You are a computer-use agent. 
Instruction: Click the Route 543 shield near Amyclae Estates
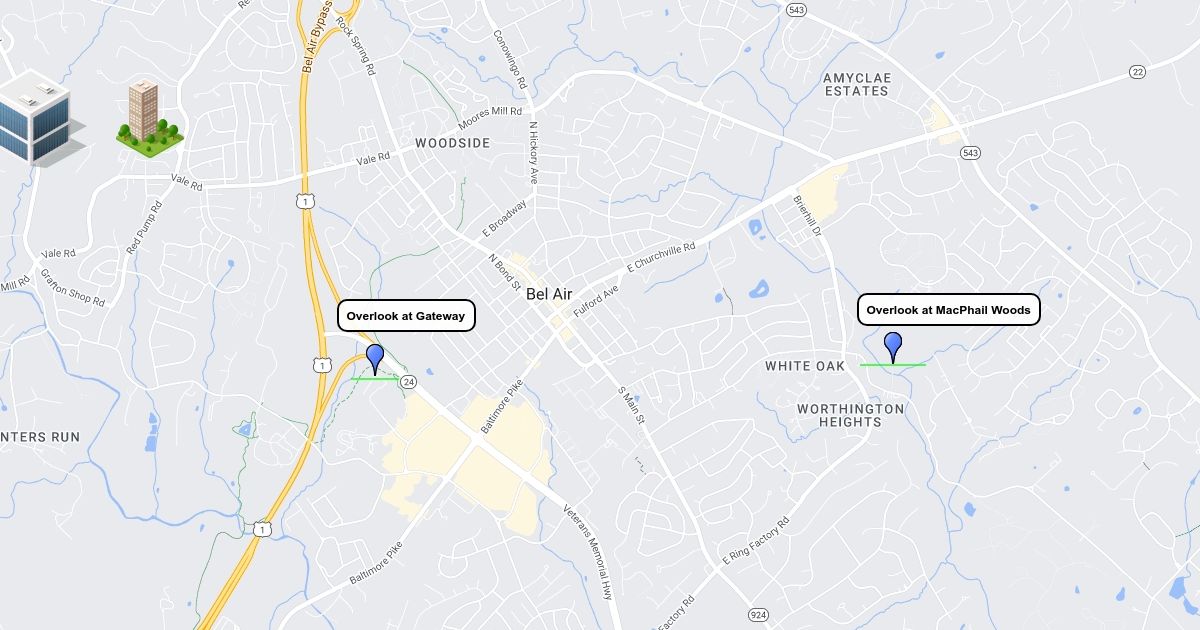tap(969, 152)
